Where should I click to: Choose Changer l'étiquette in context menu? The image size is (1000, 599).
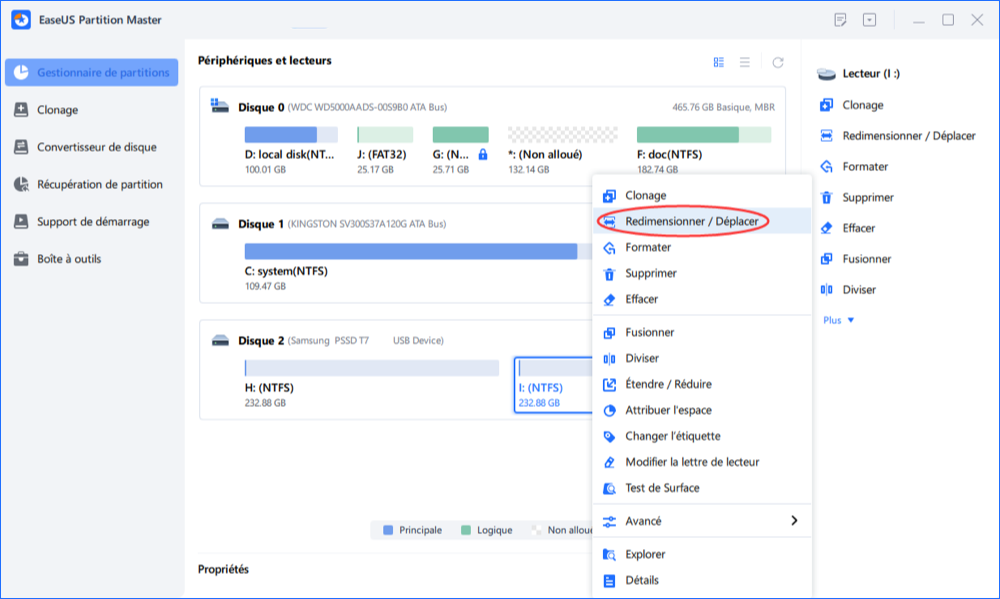pyautogui.click(x=702, y=436)
